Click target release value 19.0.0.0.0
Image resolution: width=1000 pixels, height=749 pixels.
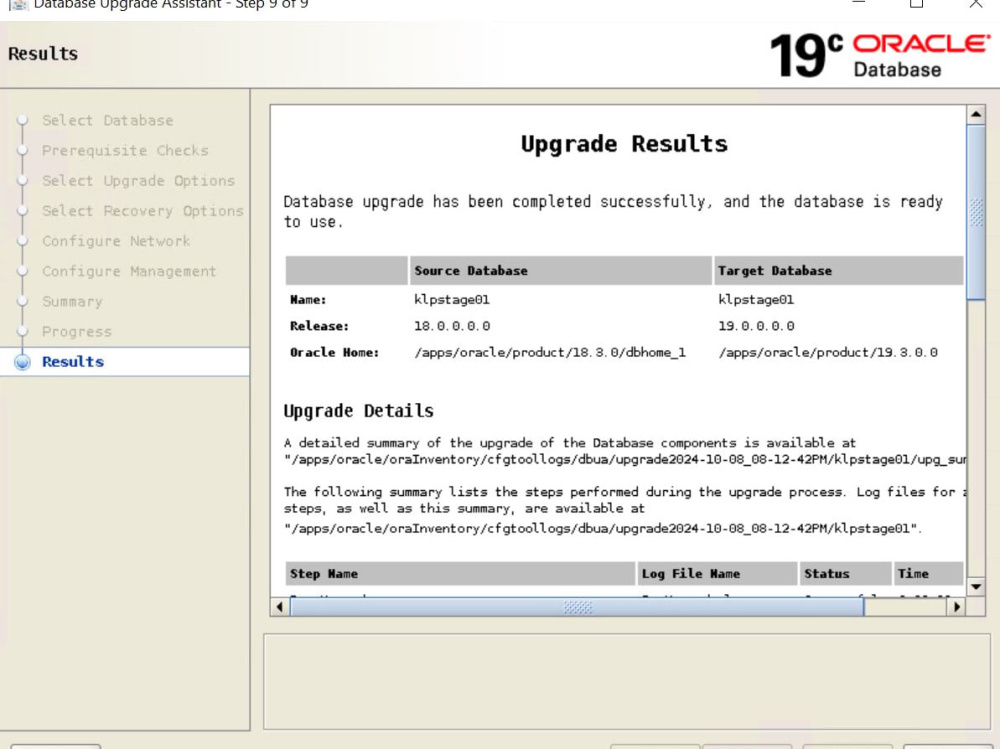(x=756, y=326)
